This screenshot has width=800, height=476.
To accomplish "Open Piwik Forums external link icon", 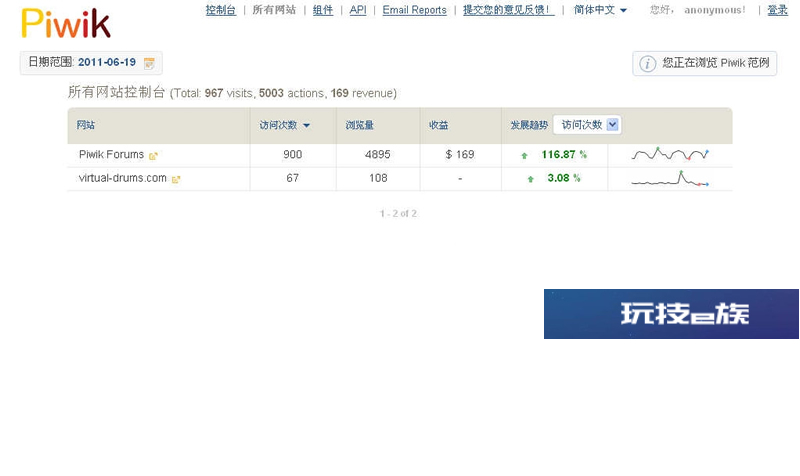I will (x=153, y=156).
